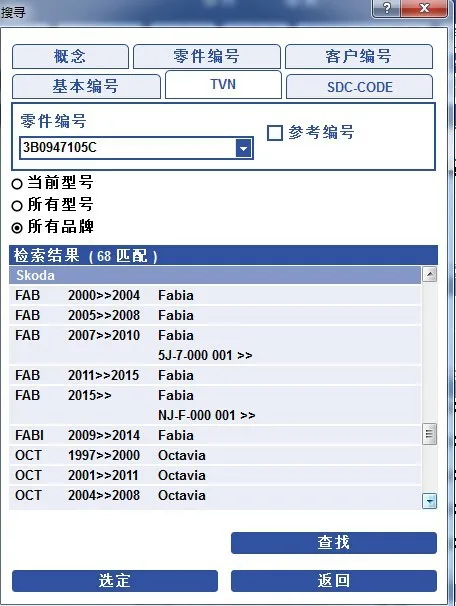Select the 当前型号 radio option
The image size is (456, 606).
(17, 184)
